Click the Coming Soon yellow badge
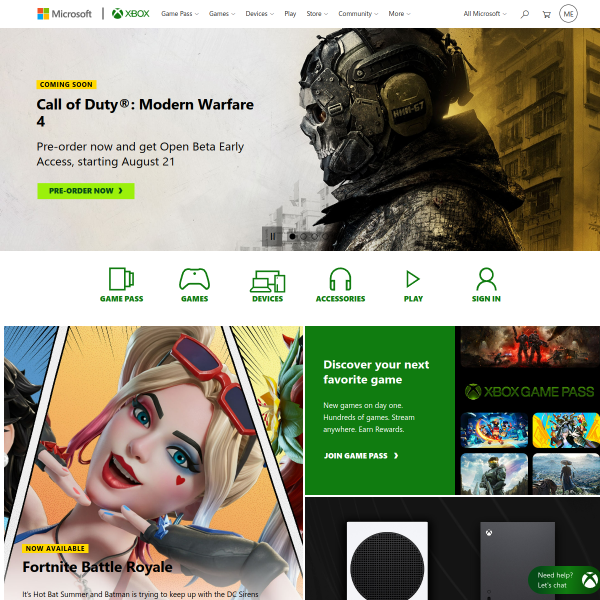Viewport: 600px width, 600px height. (x=66, y=85)
